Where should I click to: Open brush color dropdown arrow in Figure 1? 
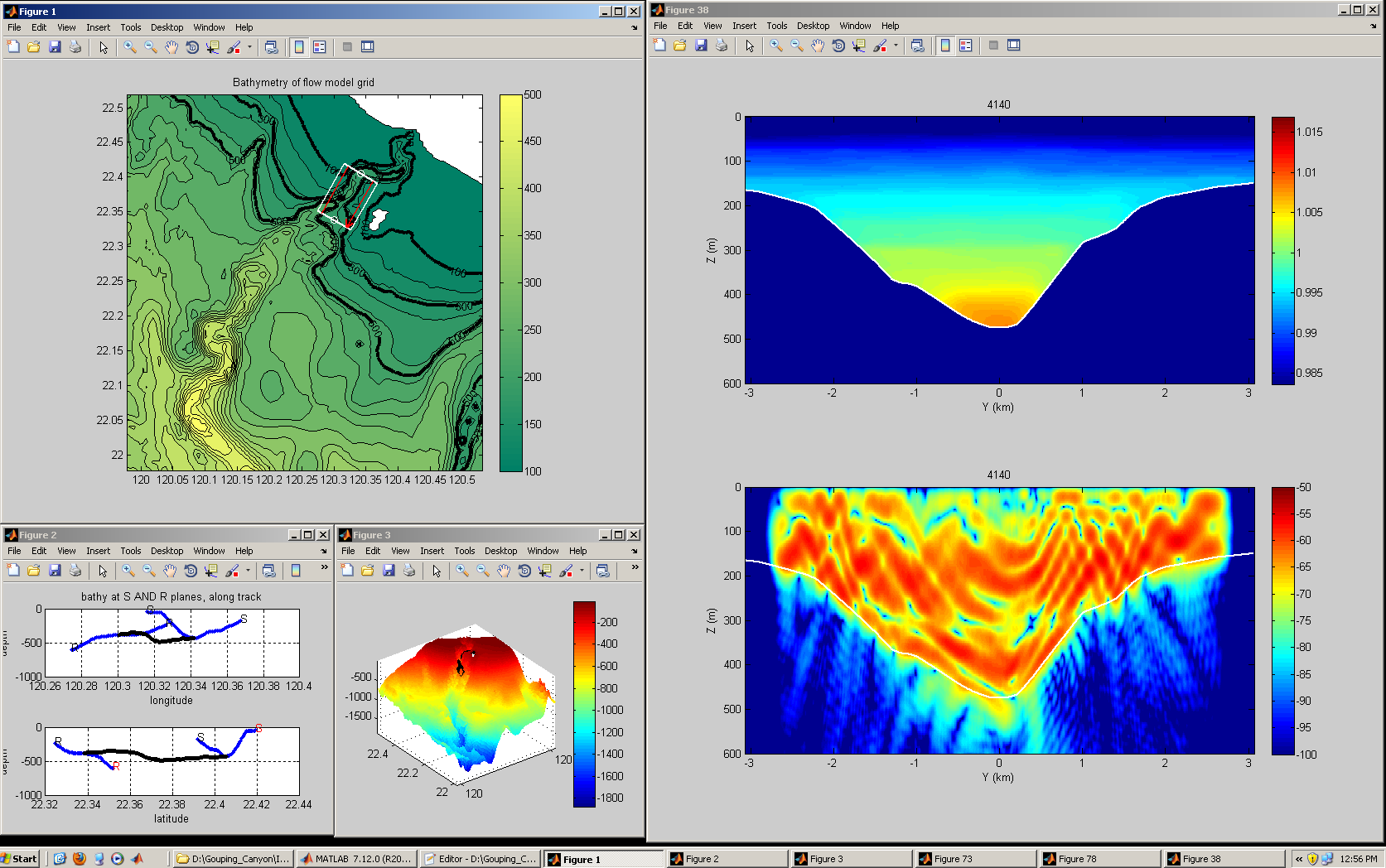coord(249,47)
